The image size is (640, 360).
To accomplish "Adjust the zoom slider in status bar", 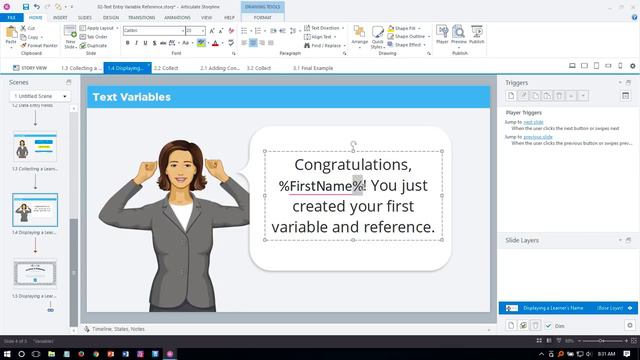I will tap(602, 340).
